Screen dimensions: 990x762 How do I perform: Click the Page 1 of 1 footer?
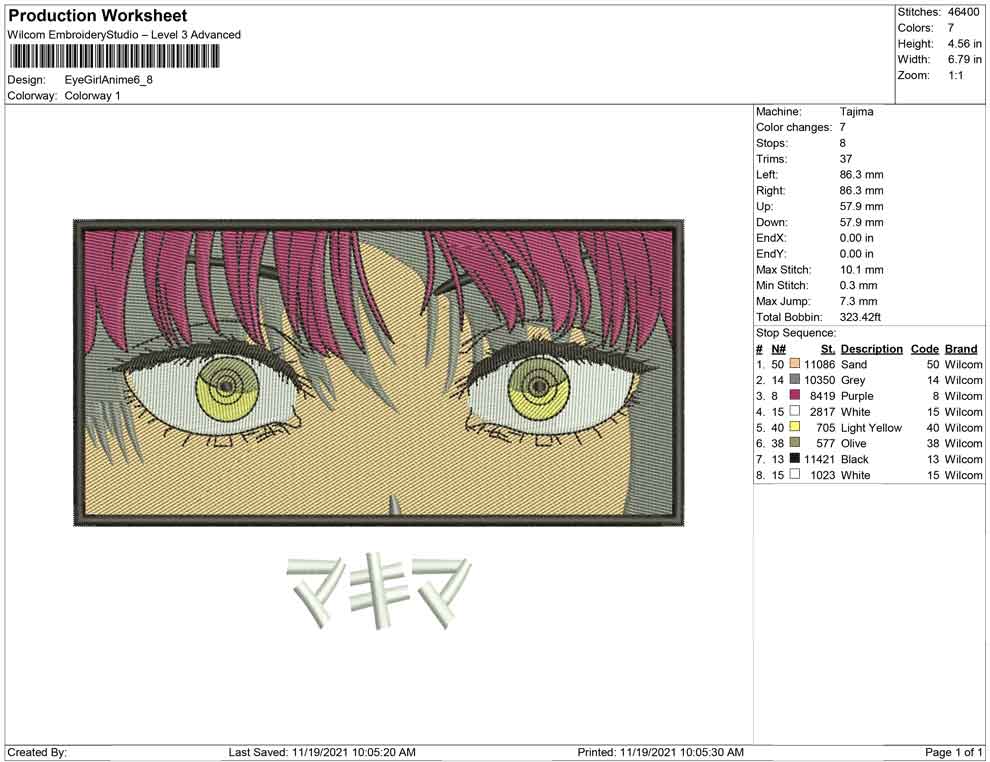click(x=953, y=752)
